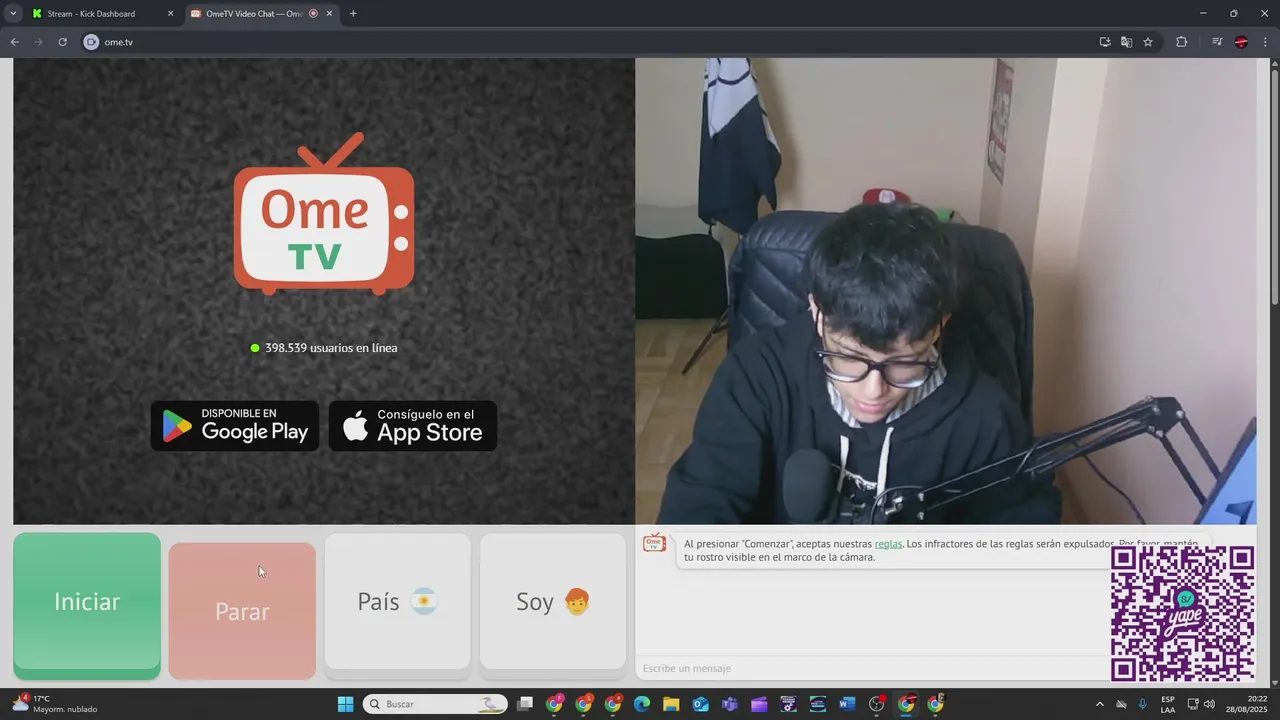Go back in browser history
The image size is (1280, 720).
pyautogui.click(x=15, y=42)
